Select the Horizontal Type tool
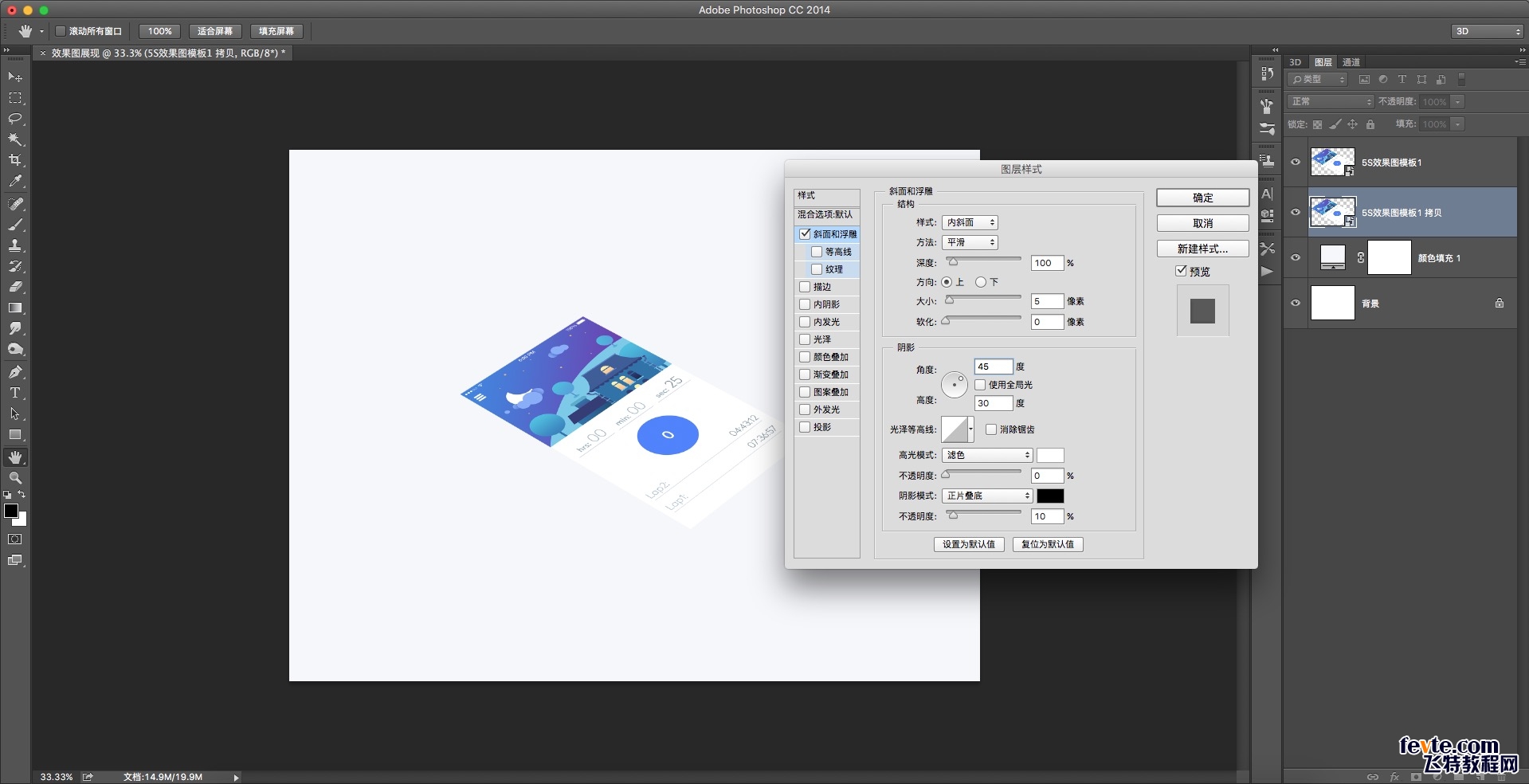This screenshot has width=1529, height=784. tap(15, 393)
